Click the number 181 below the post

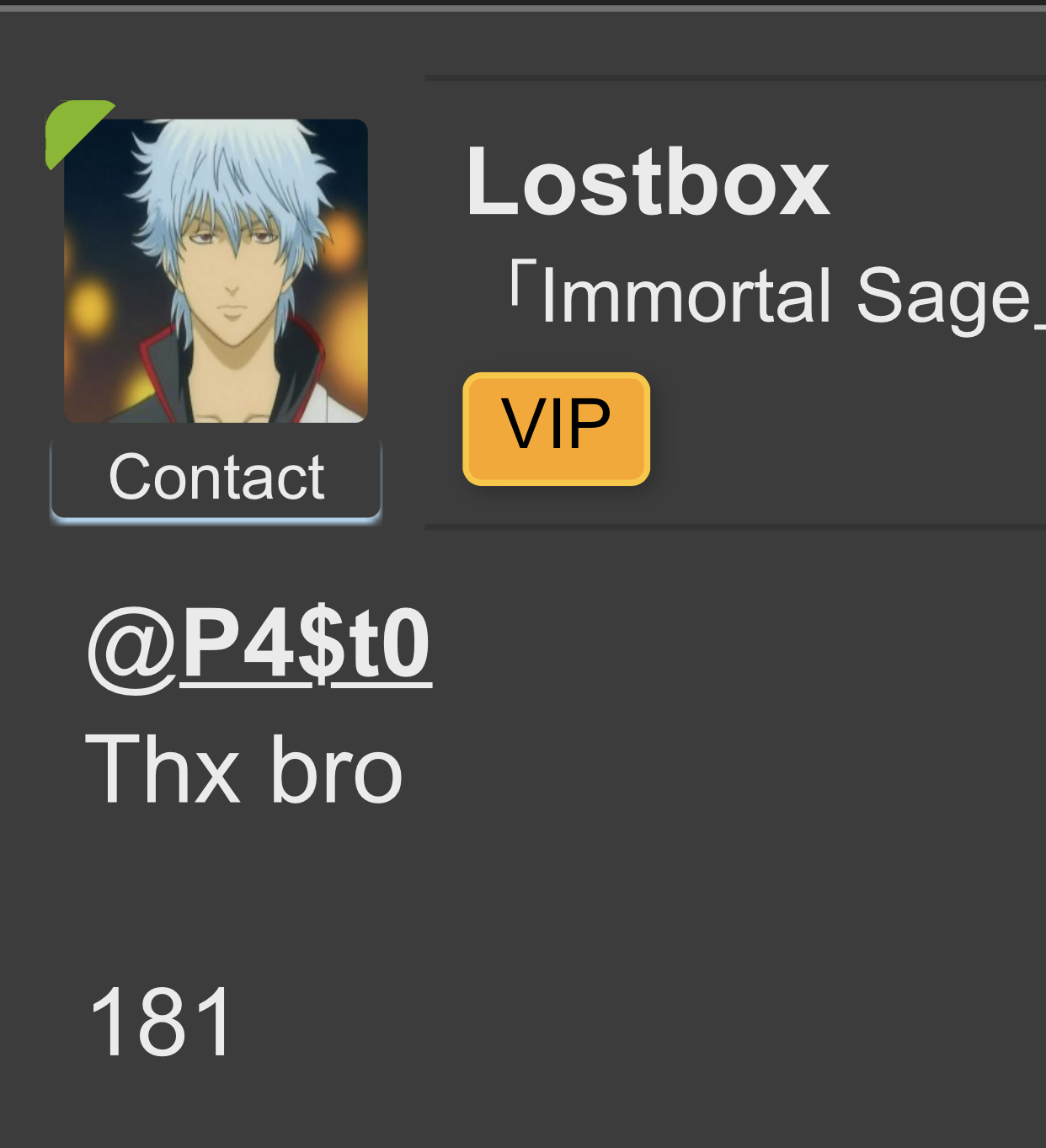160,1022
